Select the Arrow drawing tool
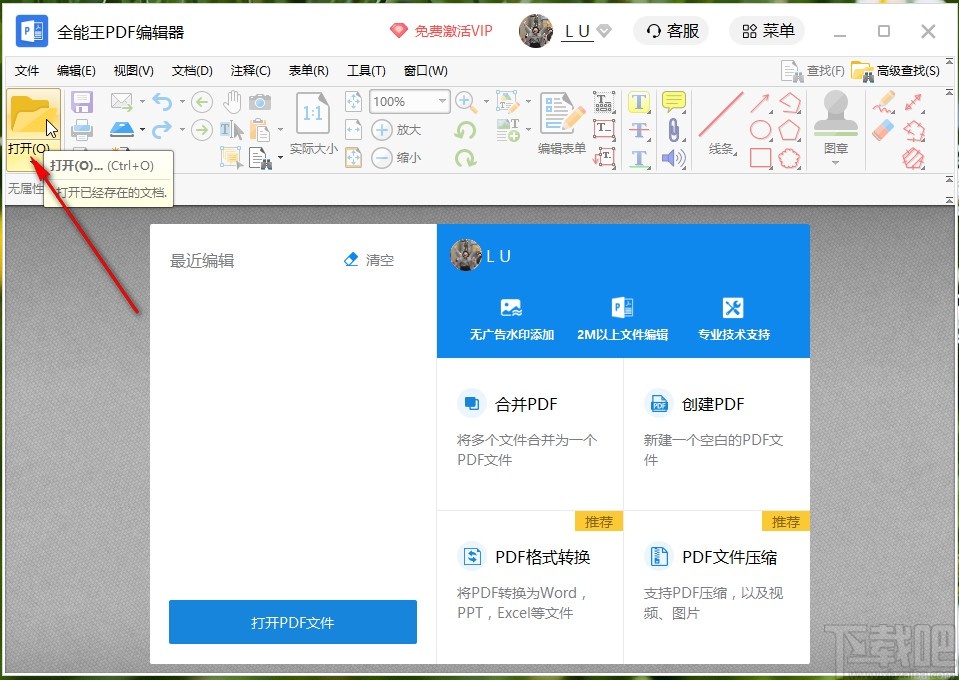Screen dimensions: 959x680 (x=760, y=102)
